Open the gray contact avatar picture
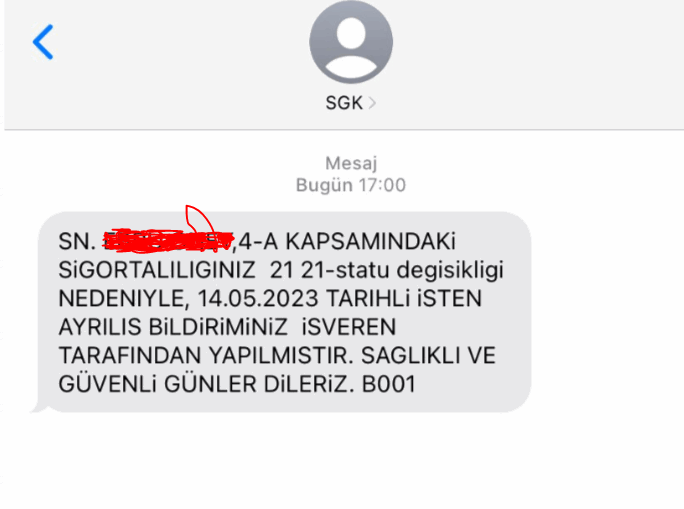Screen dimensions: 684x509 coord(351,41)
